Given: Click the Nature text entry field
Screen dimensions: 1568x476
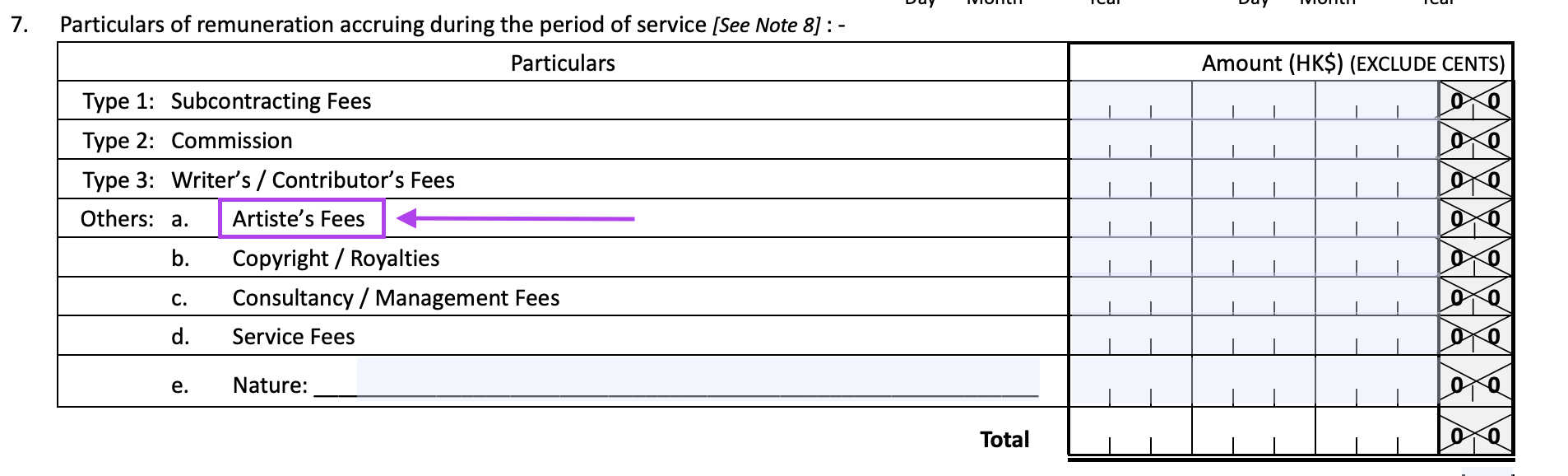Looking at the screenshot, I should (x=697, y=378).
